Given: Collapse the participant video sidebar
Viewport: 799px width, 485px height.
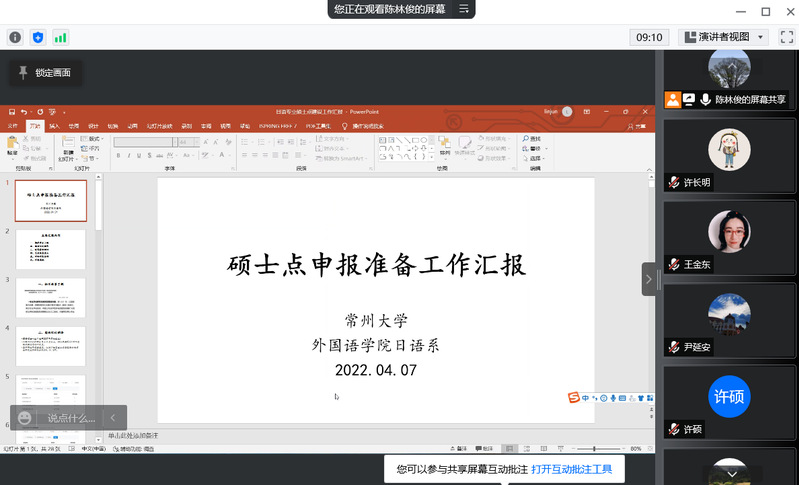Looking at the screenshot, I should tap(648, 279).
